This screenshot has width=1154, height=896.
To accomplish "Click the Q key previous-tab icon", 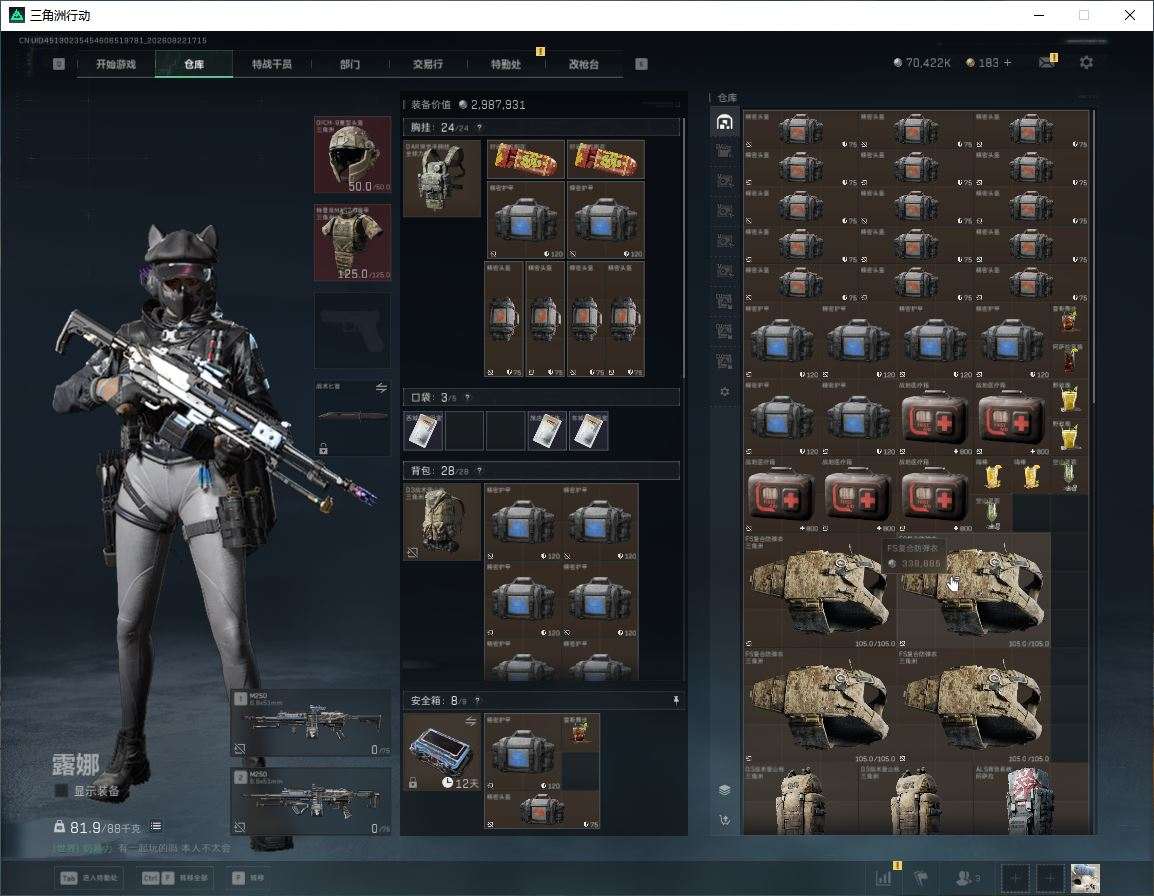I will tap(59, 64).
